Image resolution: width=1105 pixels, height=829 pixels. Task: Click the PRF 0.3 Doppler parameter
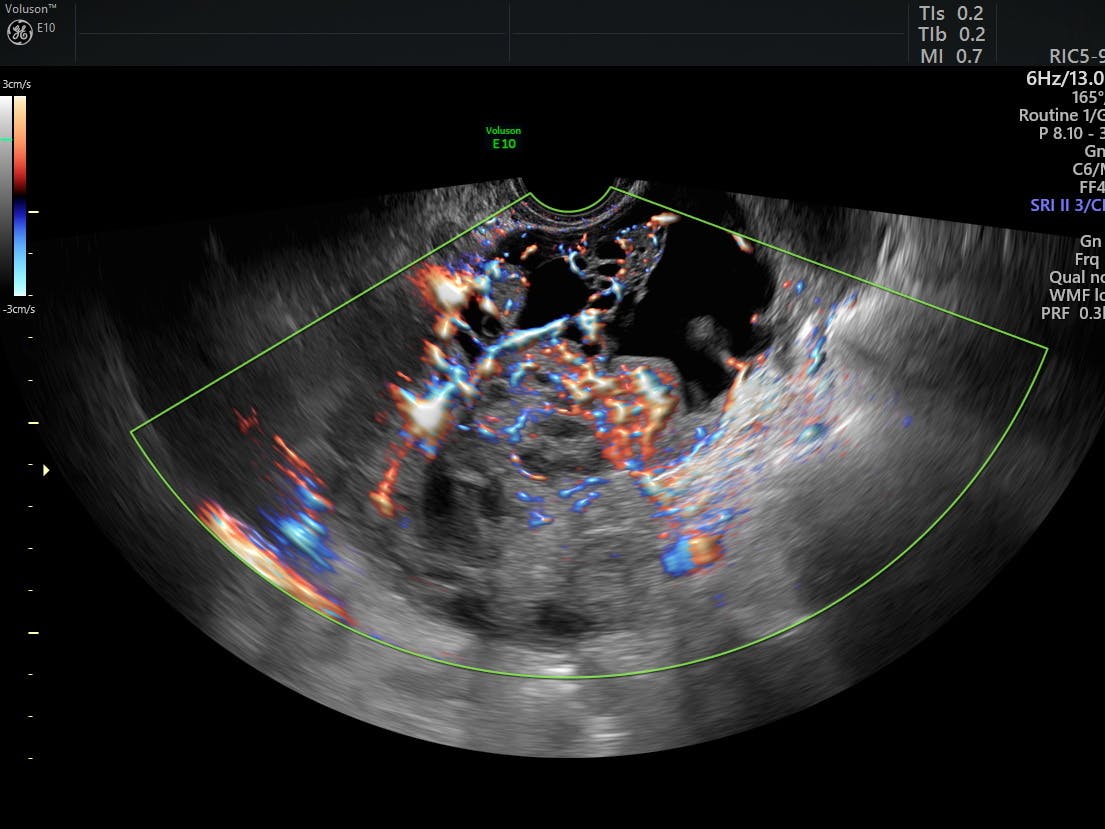click(1072, 313)
